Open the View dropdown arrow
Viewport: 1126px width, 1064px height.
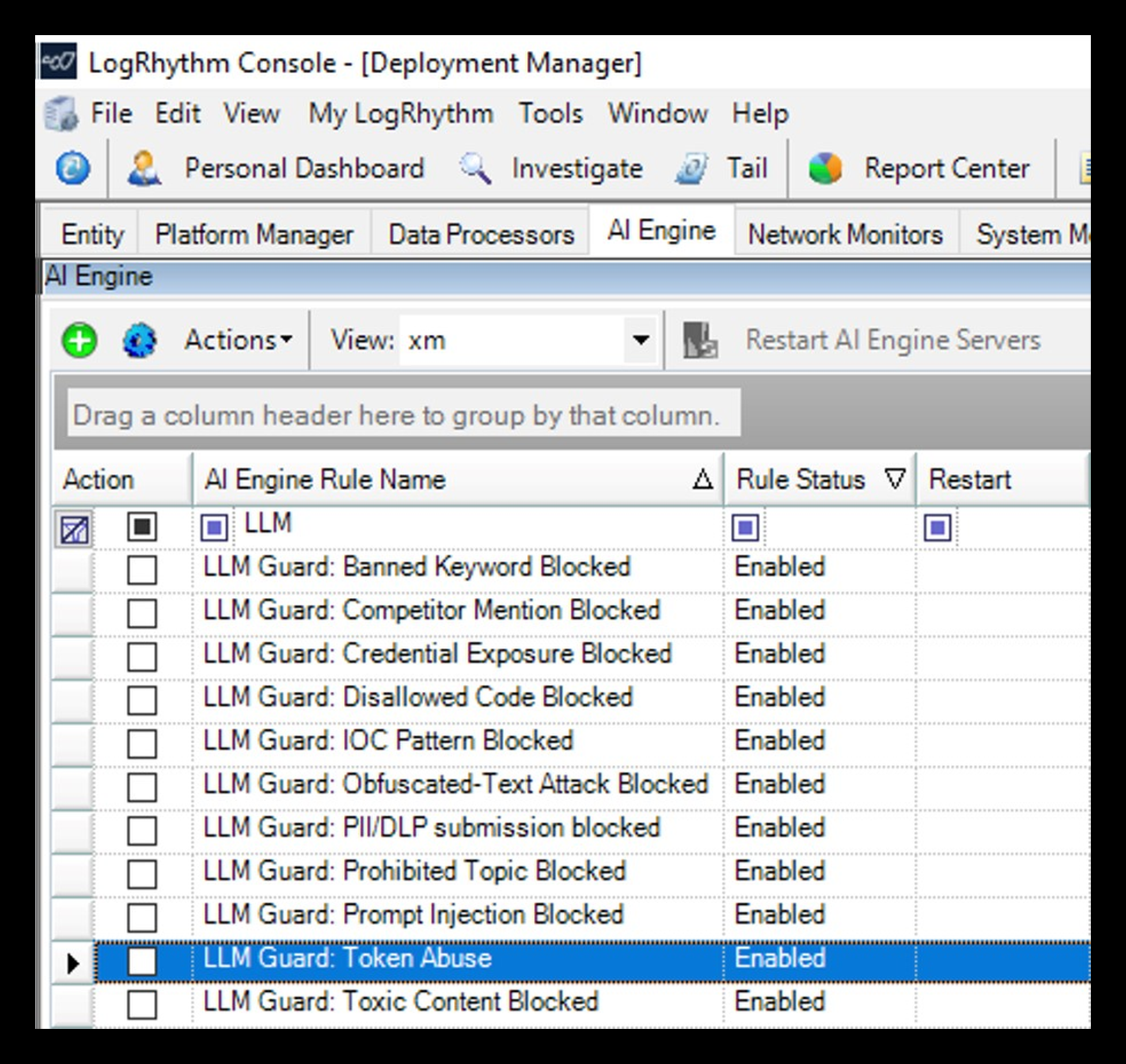(641, 340)
